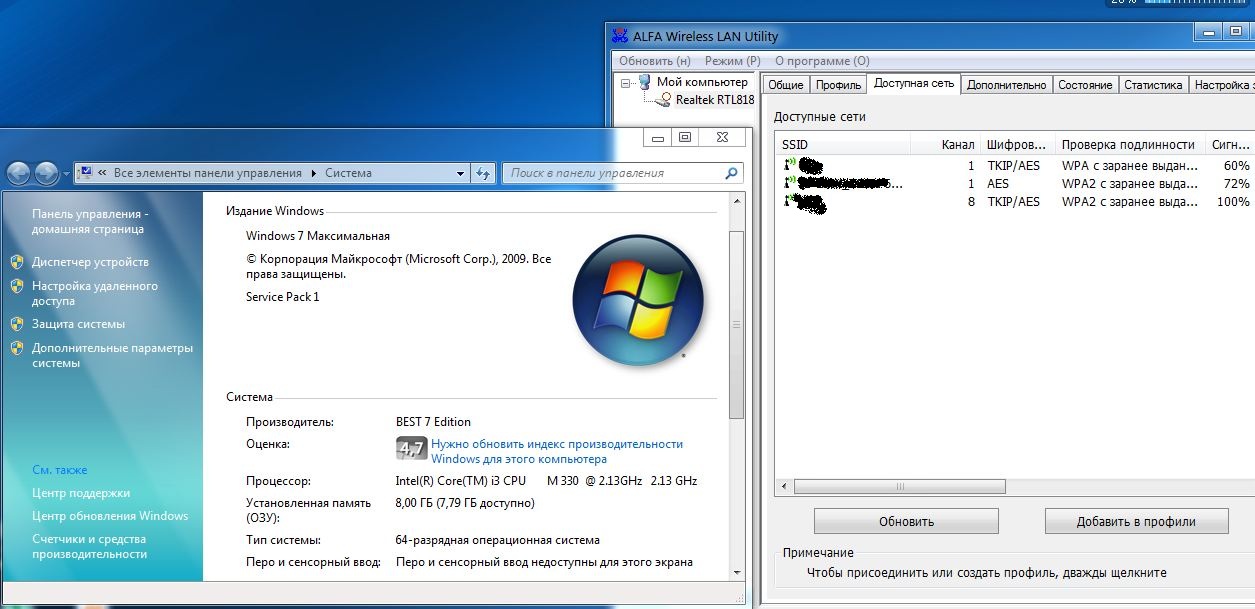Viewport: 1255px width, 609px height.
Task: Sort networks by the SSID column header
Action: [x=843, y=144]
